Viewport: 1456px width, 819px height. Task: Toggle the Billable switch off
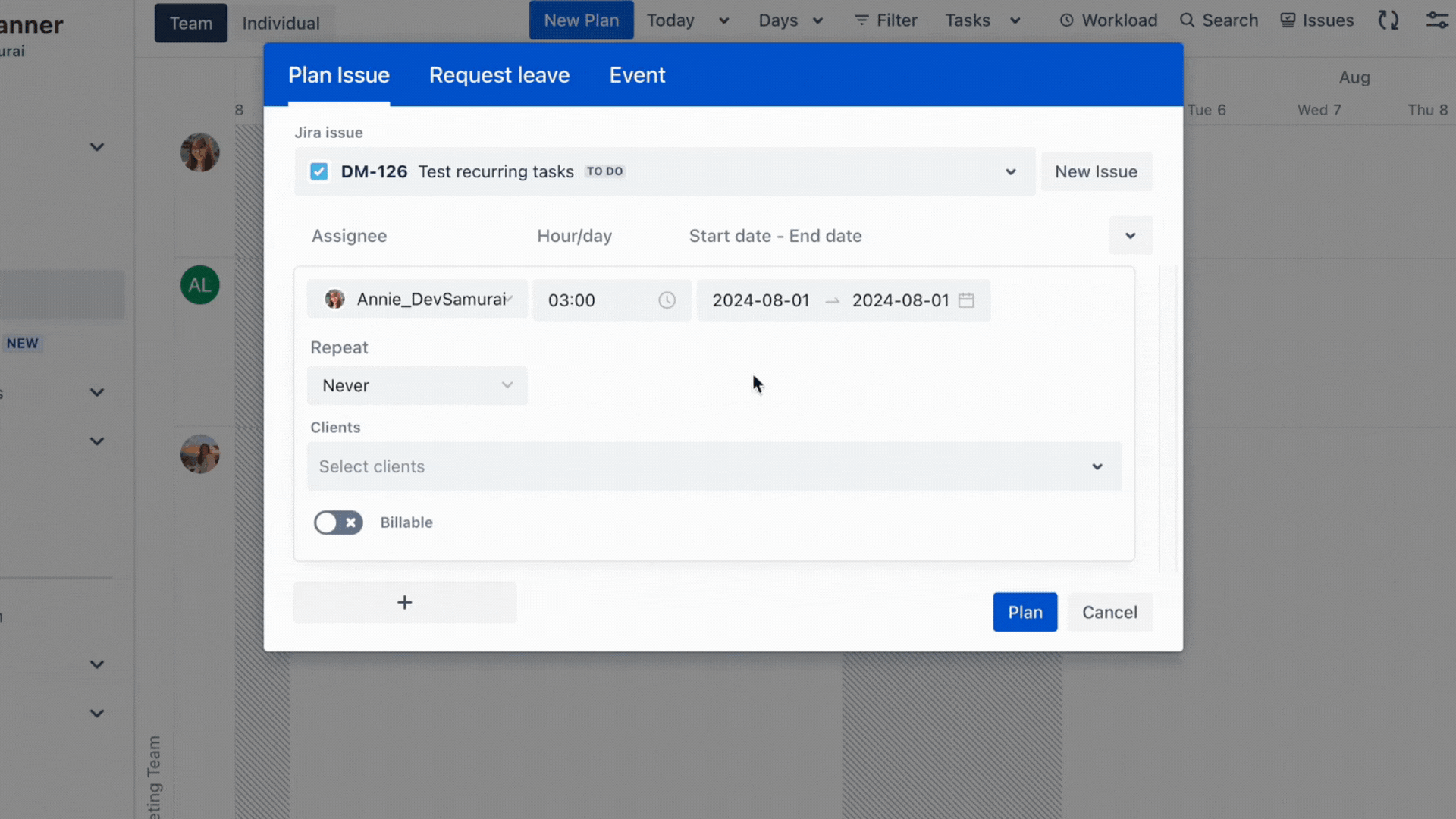tap(338, 522)
